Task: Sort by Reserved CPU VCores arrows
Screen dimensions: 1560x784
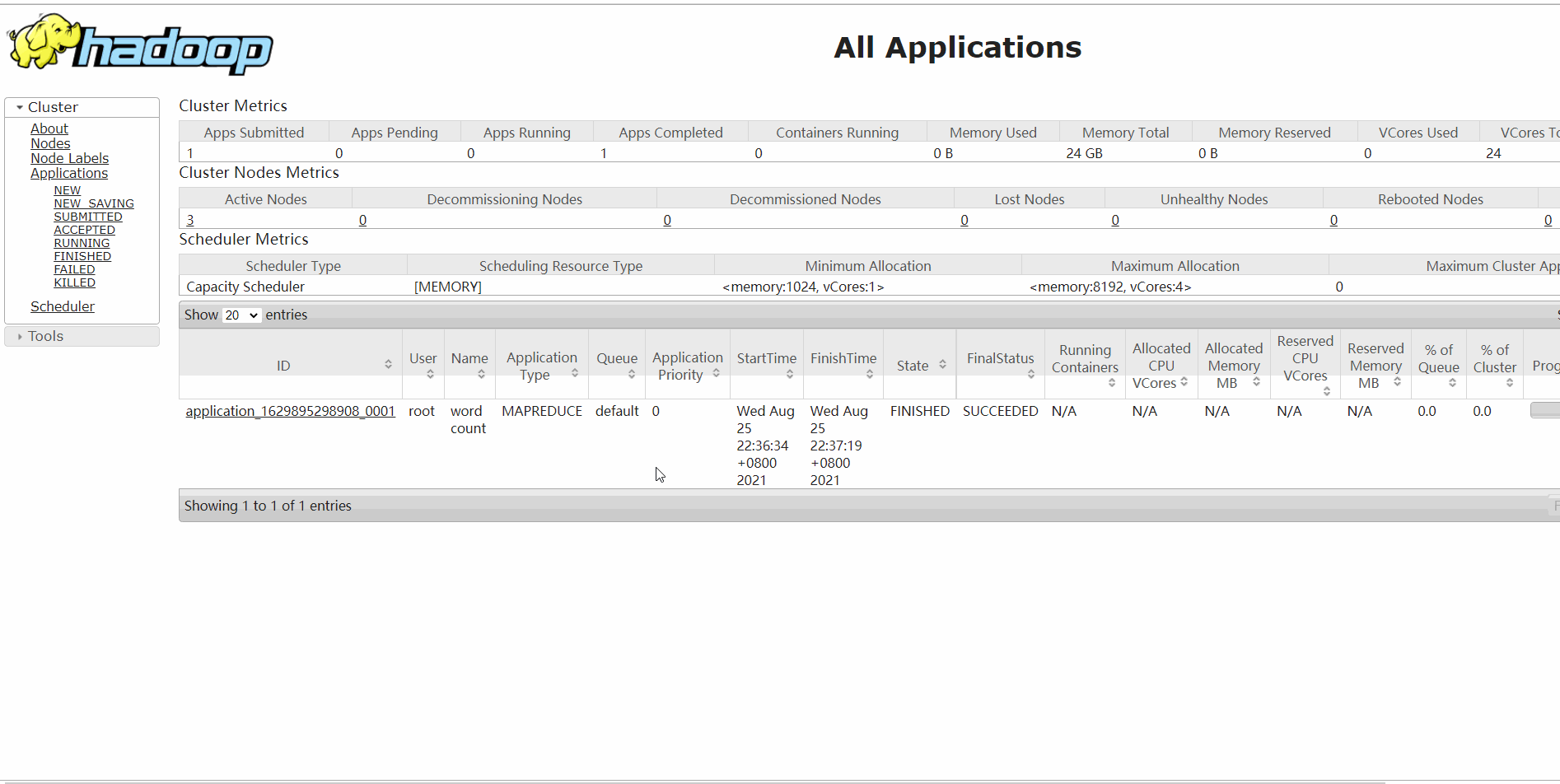Action: [1327, 391]
